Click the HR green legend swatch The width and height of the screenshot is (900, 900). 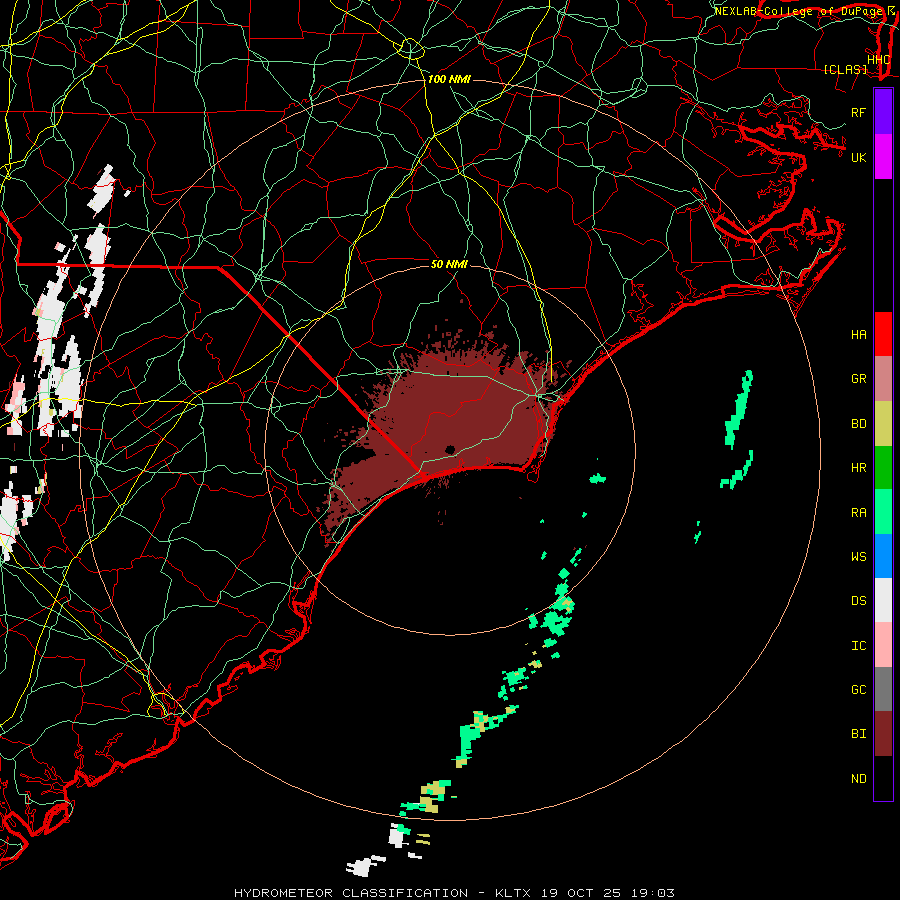coord(883,468)
